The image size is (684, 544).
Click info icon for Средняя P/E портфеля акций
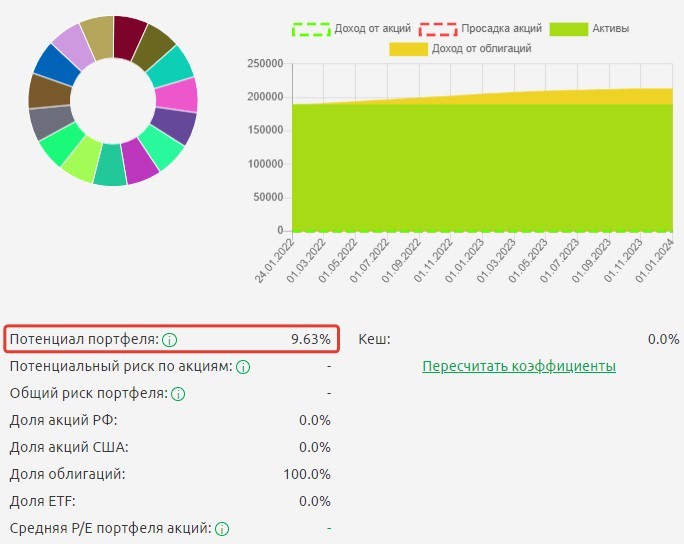[222, 529]
